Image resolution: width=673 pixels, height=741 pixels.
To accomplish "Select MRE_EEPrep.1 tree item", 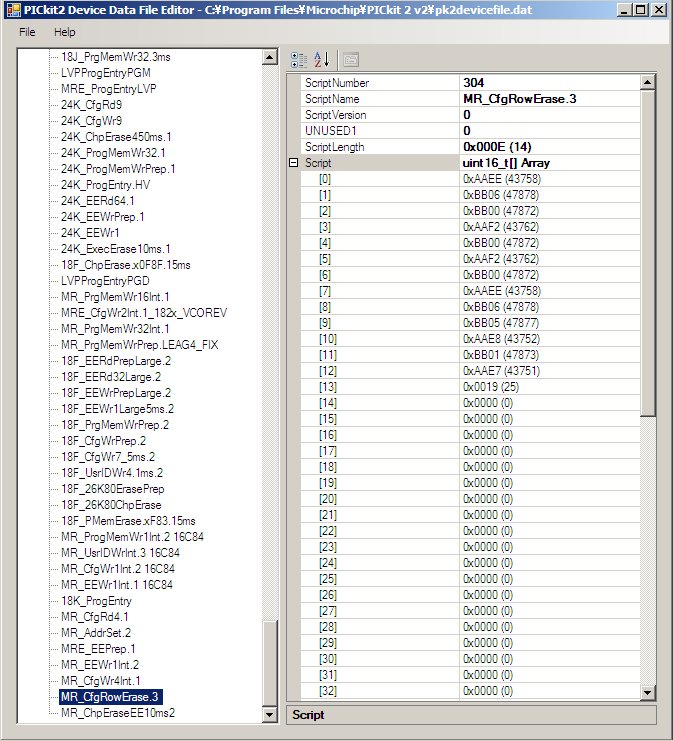I will [98, 649].
